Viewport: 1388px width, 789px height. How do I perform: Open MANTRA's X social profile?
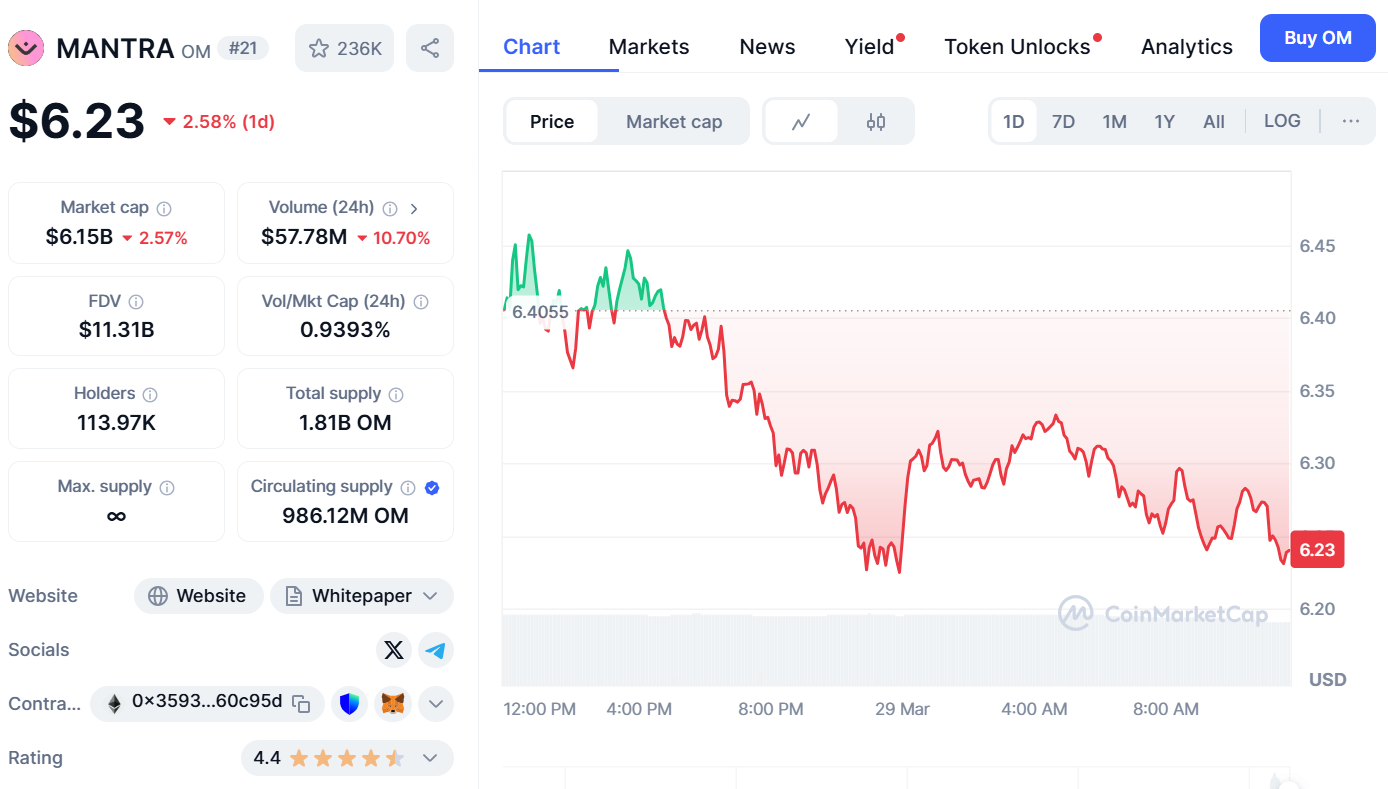tap(393, 650)
